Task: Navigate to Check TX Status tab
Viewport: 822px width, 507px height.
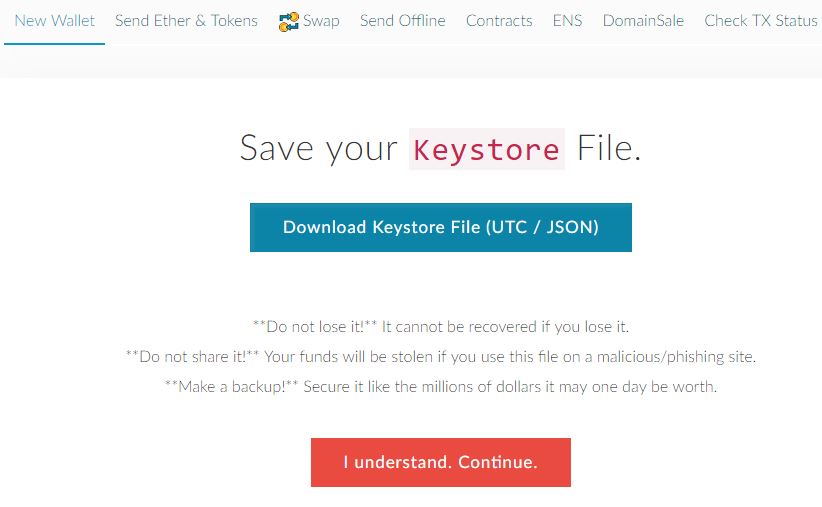Action: pyautogui.click(x=760, y=21)
